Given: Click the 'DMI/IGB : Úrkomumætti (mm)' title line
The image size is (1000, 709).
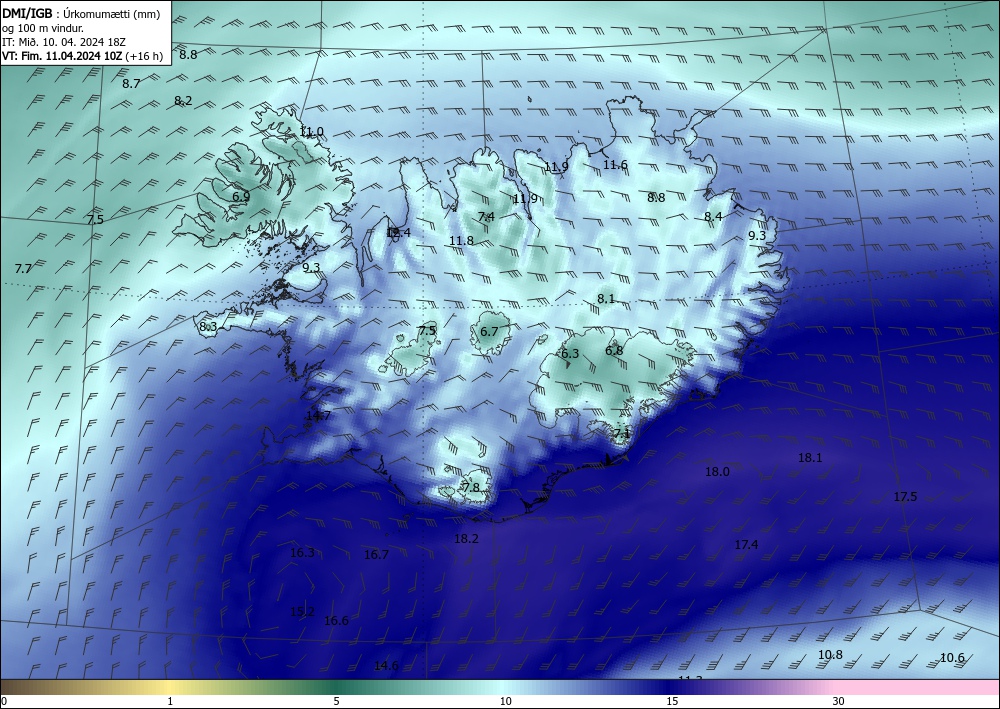Looking at the screenshot, I should (x=80, y=13).
